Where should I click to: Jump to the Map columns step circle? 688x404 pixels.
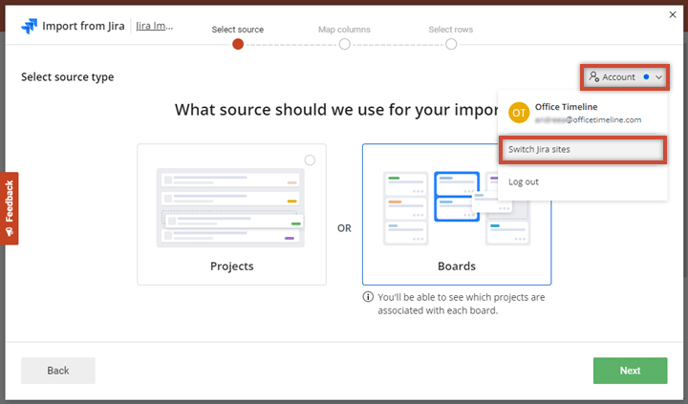(345, 44)
